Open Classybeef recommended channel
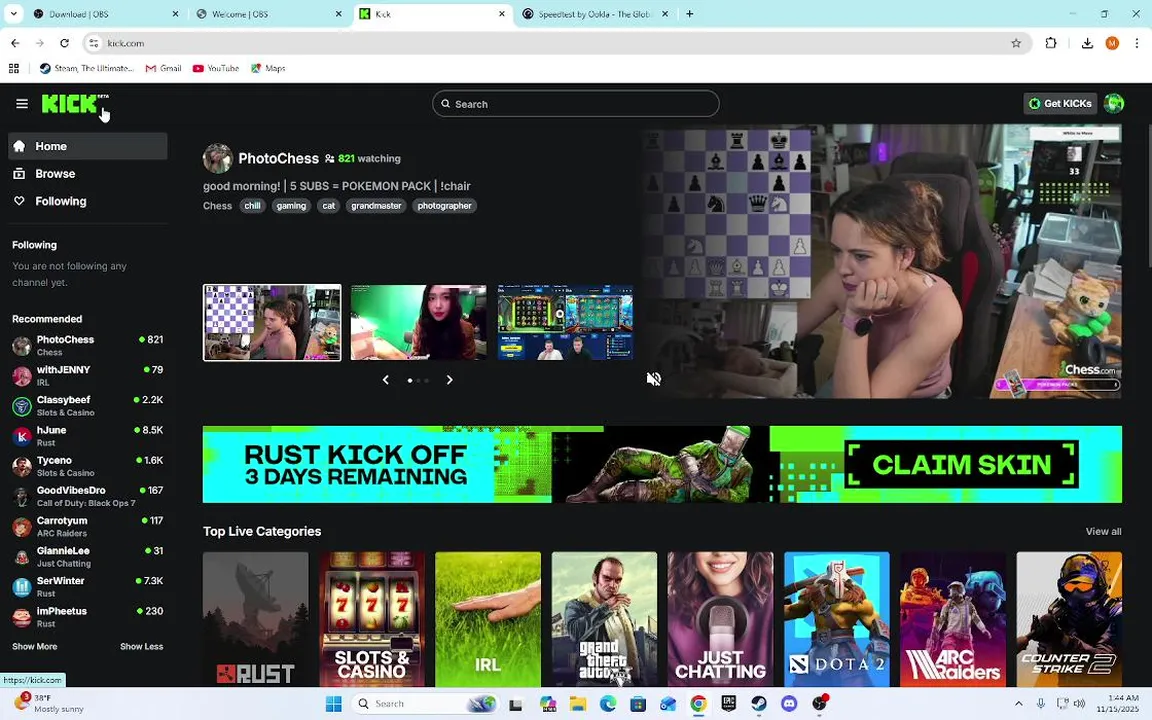This screenshot has height=720, width=1152. [87, 406]
